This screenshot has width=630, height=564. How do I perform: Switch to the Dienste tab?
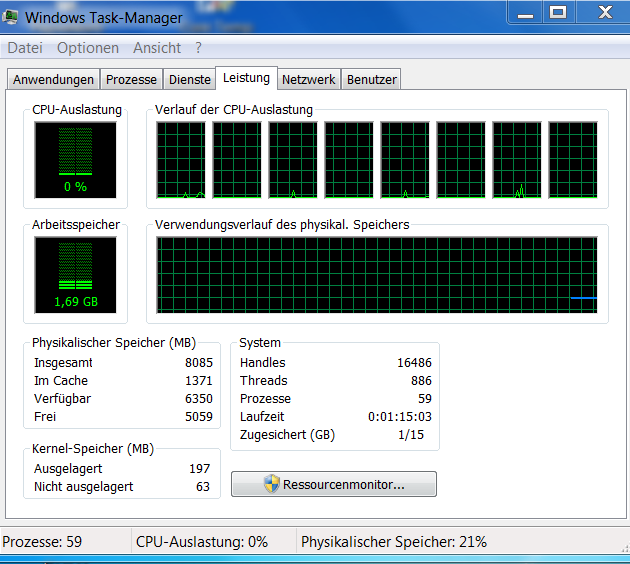(190, 80)
